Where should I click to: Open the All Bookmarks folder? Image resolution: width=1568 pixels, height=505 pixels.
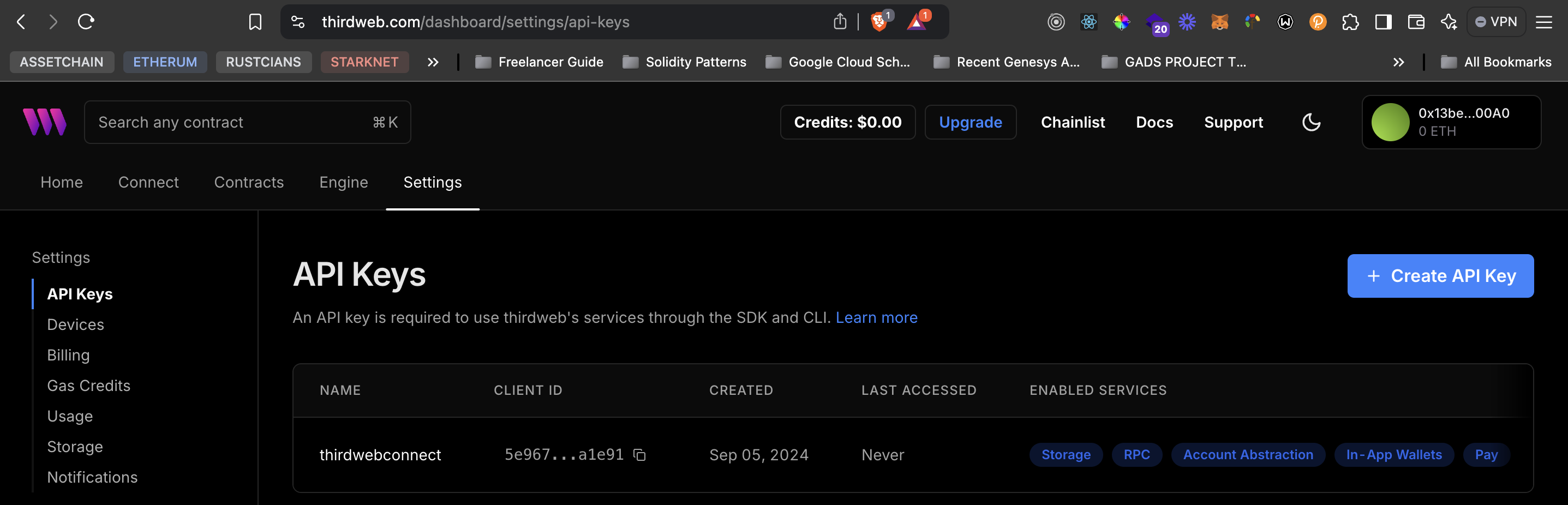point(1496,62)
